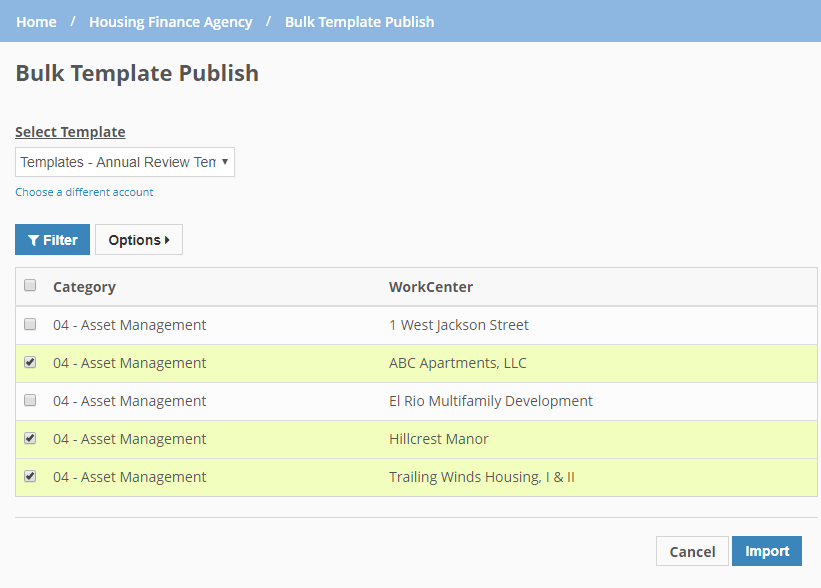The height and width of the screenshot is (588, 821).
Task: Uncheck the Hillcrest Manor checkbox
Action: tap(29, 438)
